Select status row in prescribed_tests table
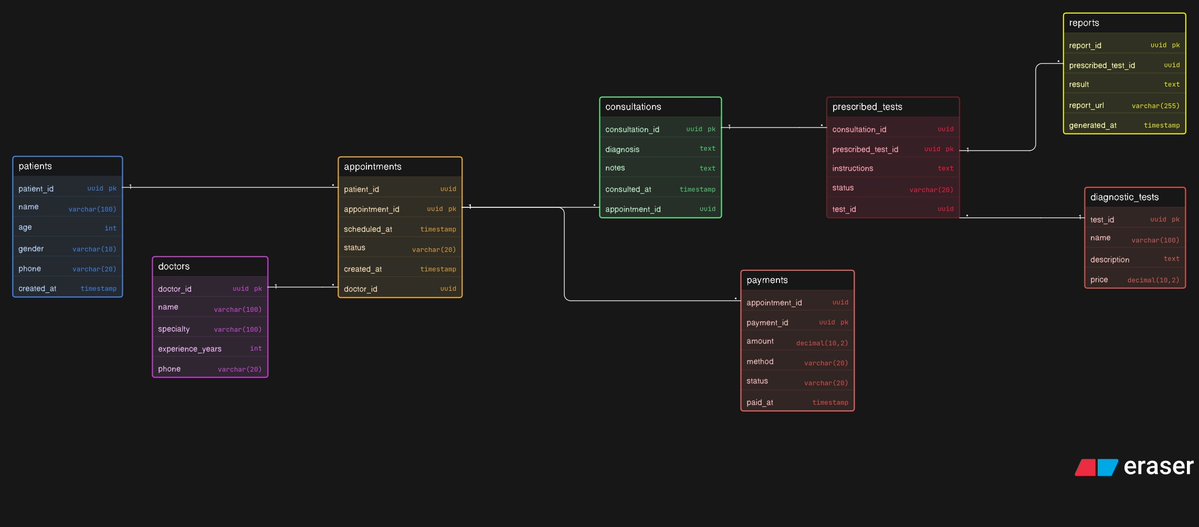The height and width of the screenshot is (527, 1199). (x=892, y=188)
